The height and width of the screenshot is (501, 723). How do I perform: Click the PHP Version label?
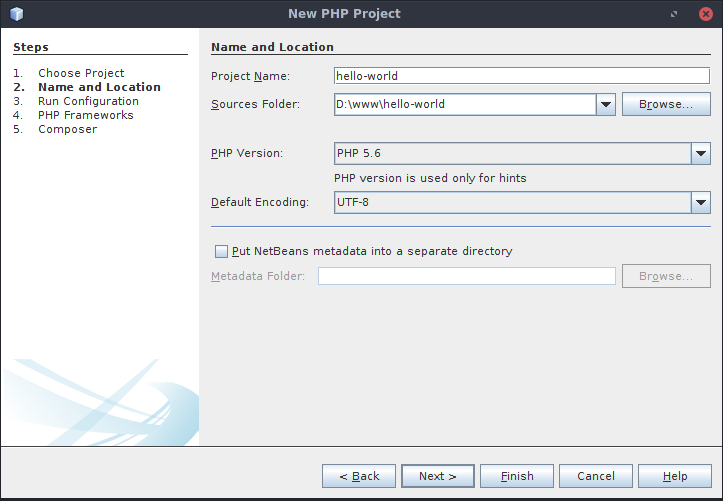[247, 153]
